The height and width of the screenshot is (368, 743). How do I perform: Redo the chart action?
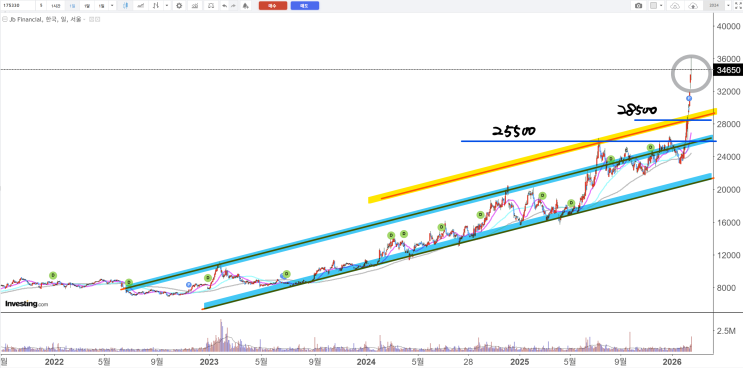[x=234, y=6]
